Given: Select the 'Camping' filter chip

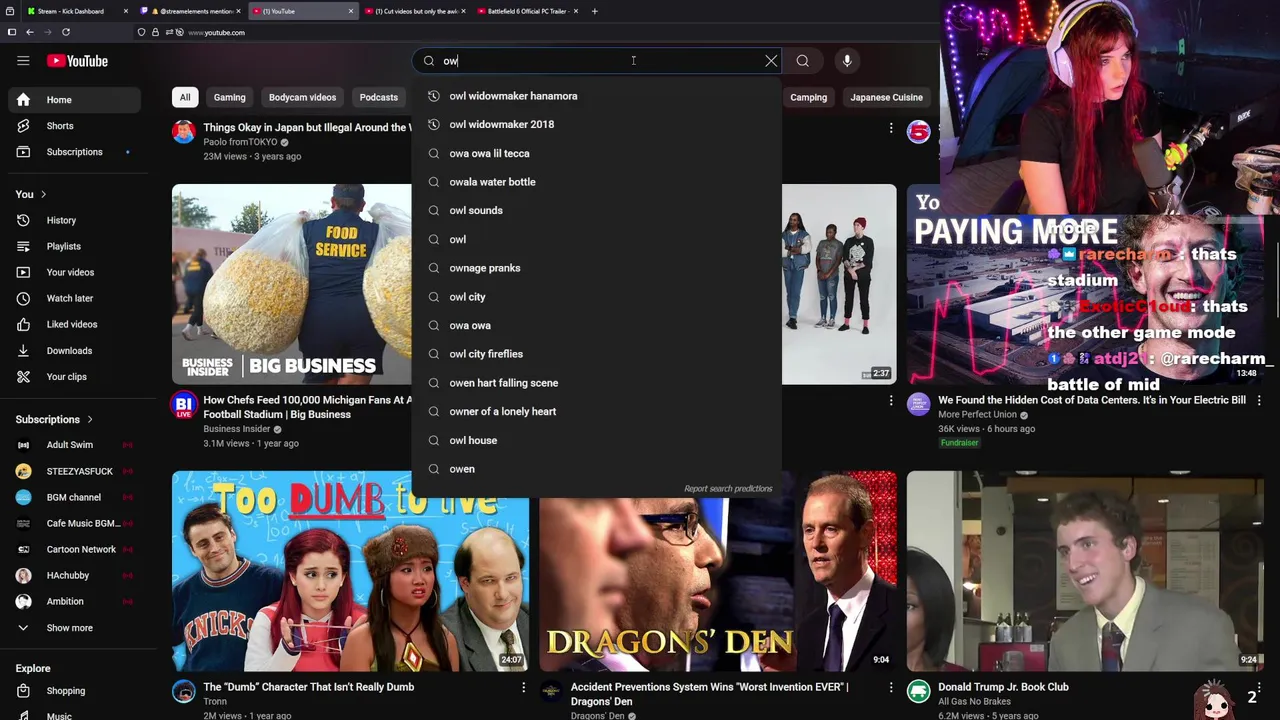Looking at the screenshot, I should click(808, 97).
